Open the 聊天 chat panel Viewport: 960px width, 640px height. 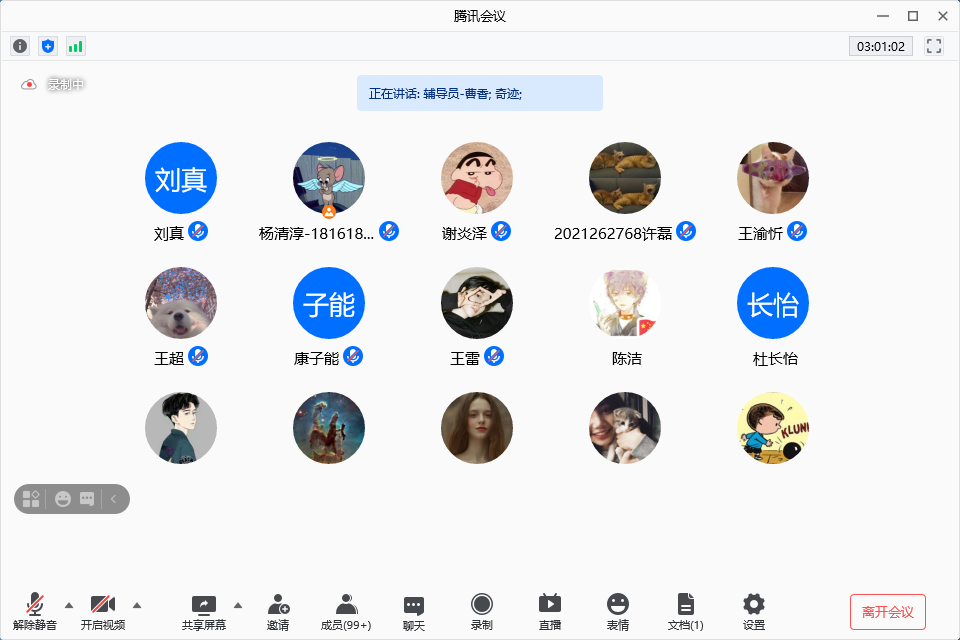coord(414,611)
